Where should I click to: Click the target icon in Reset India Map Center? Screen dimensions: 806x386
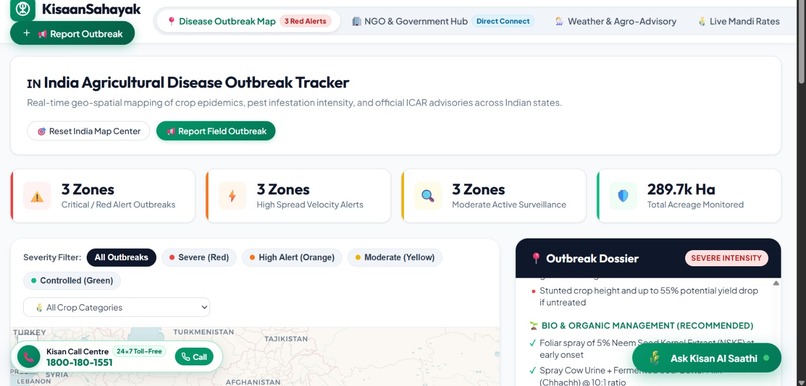(42, 131)
